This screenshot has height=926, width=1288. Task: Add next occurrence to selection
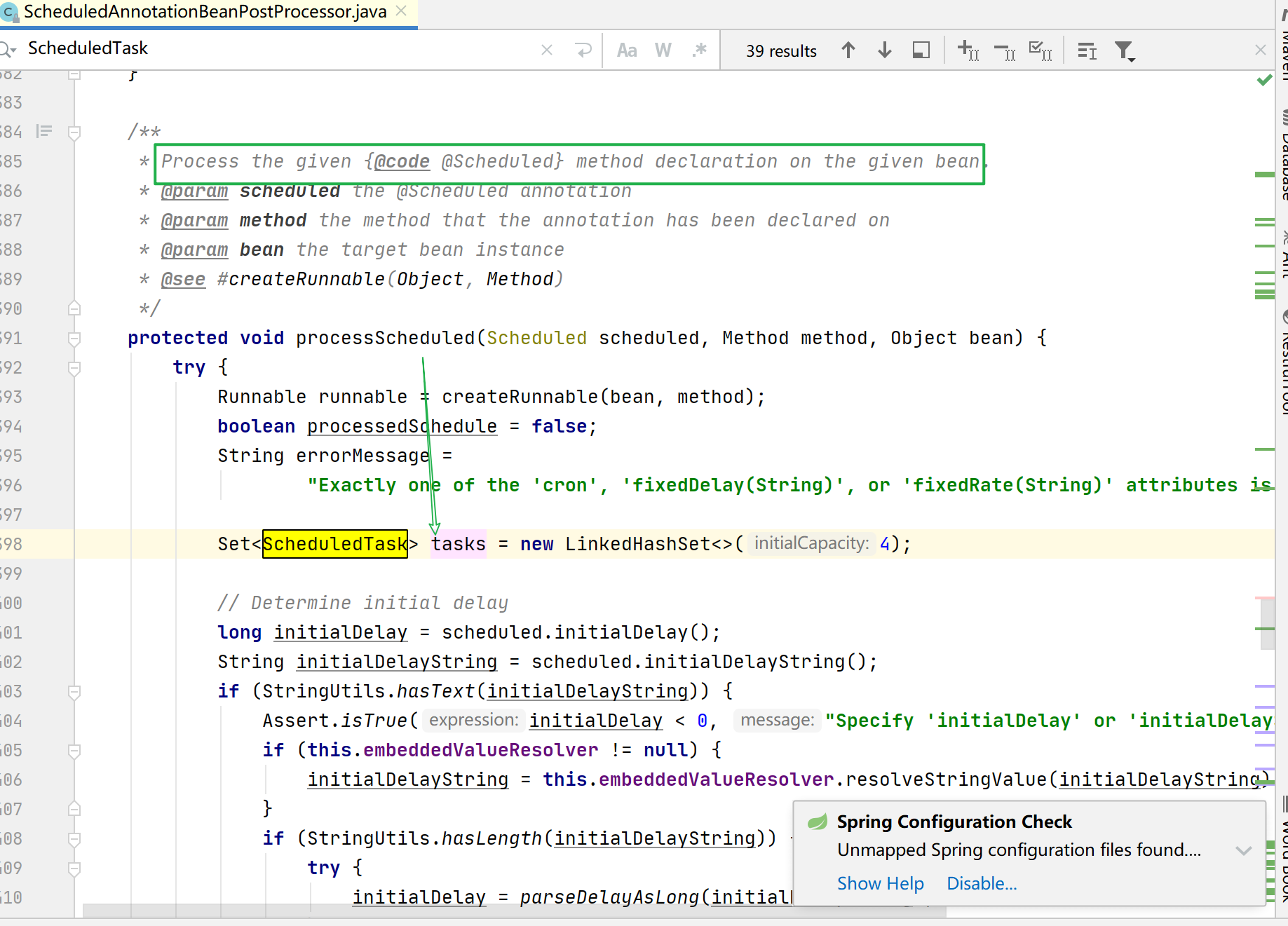point(968,50)
